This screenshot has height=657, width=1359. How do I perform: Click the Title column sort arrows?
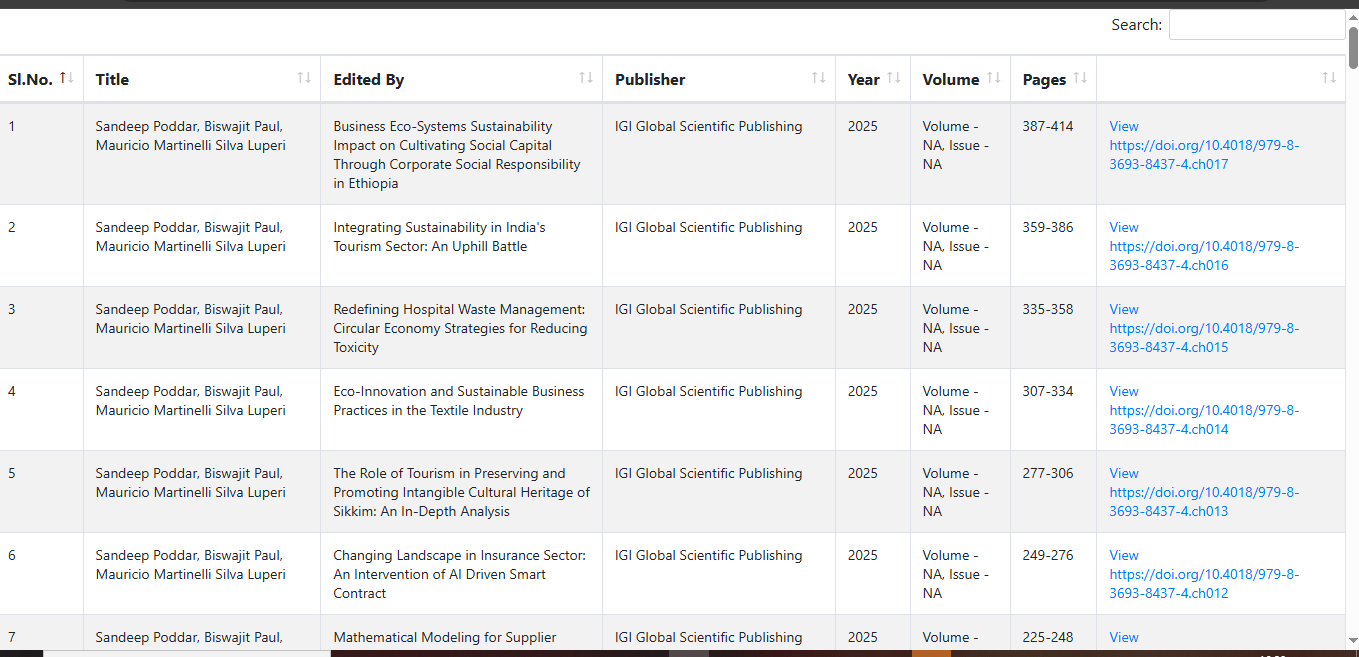click(304, 78)
